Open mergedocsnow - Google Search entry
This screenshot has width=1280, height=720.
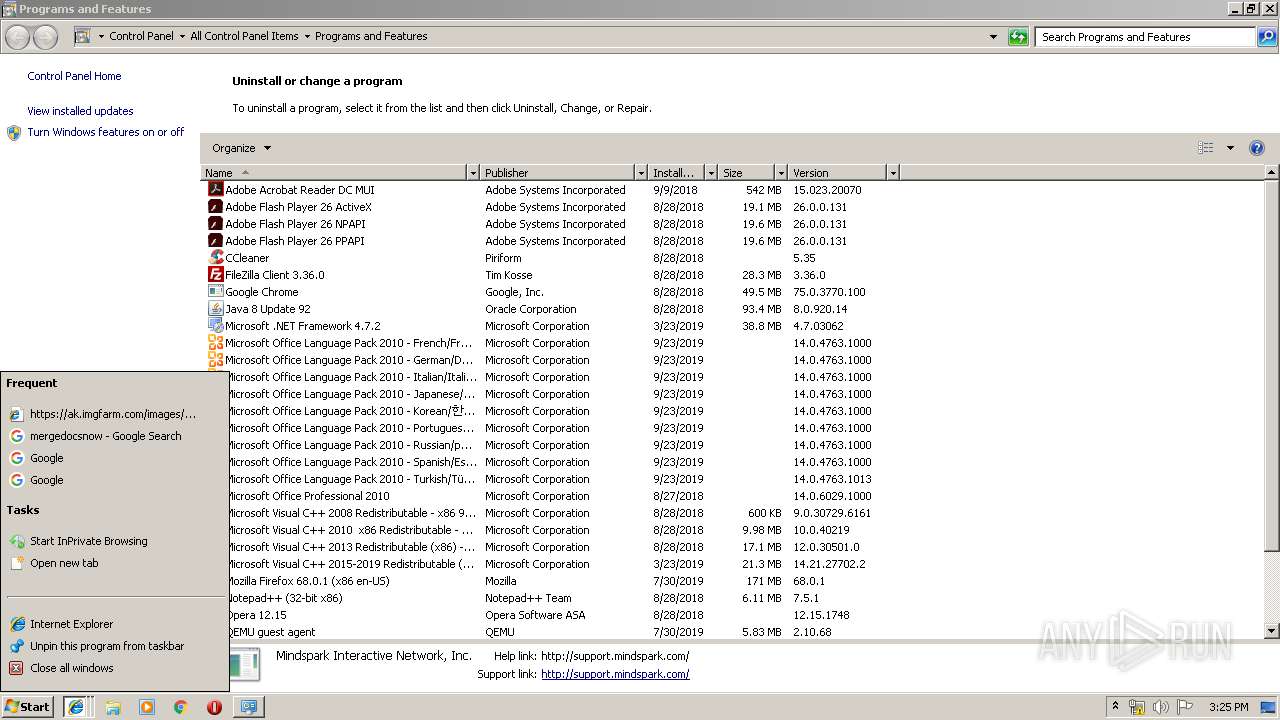[105, 436]
